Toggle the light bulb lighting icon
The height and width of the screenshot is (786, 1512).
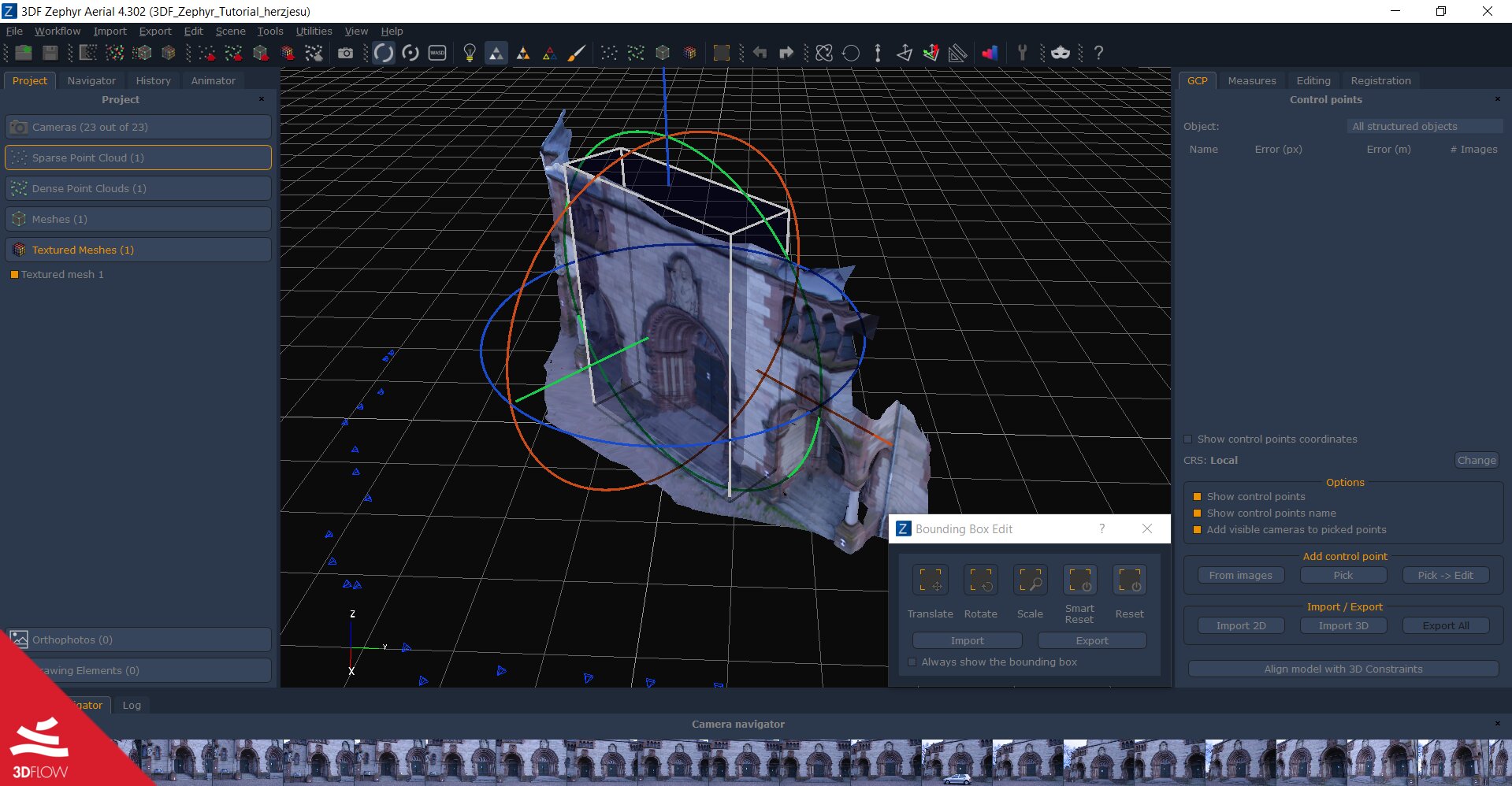[470, 53]
